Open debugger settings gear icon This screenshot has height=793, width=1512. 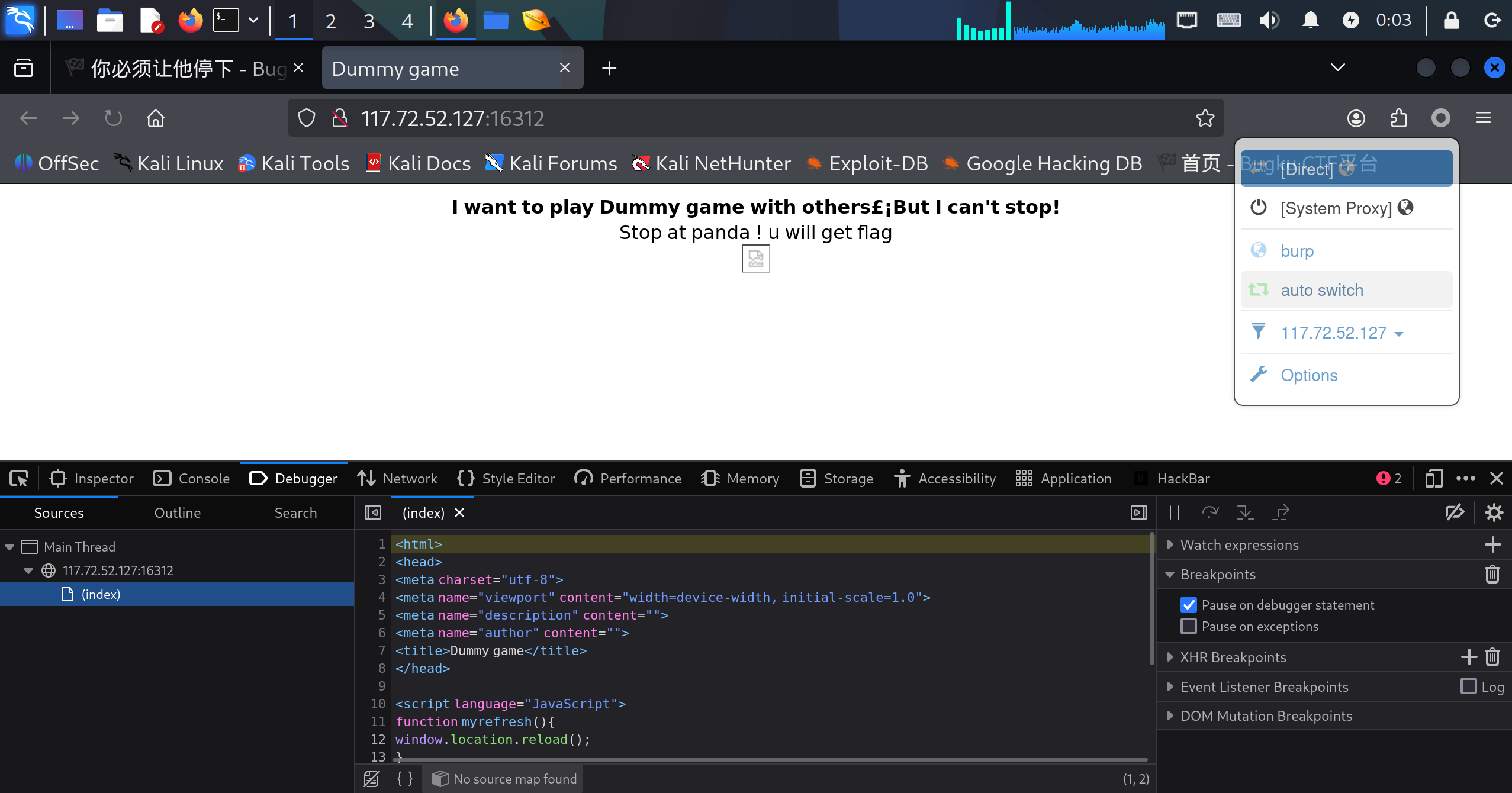(x=1494, y=512)
